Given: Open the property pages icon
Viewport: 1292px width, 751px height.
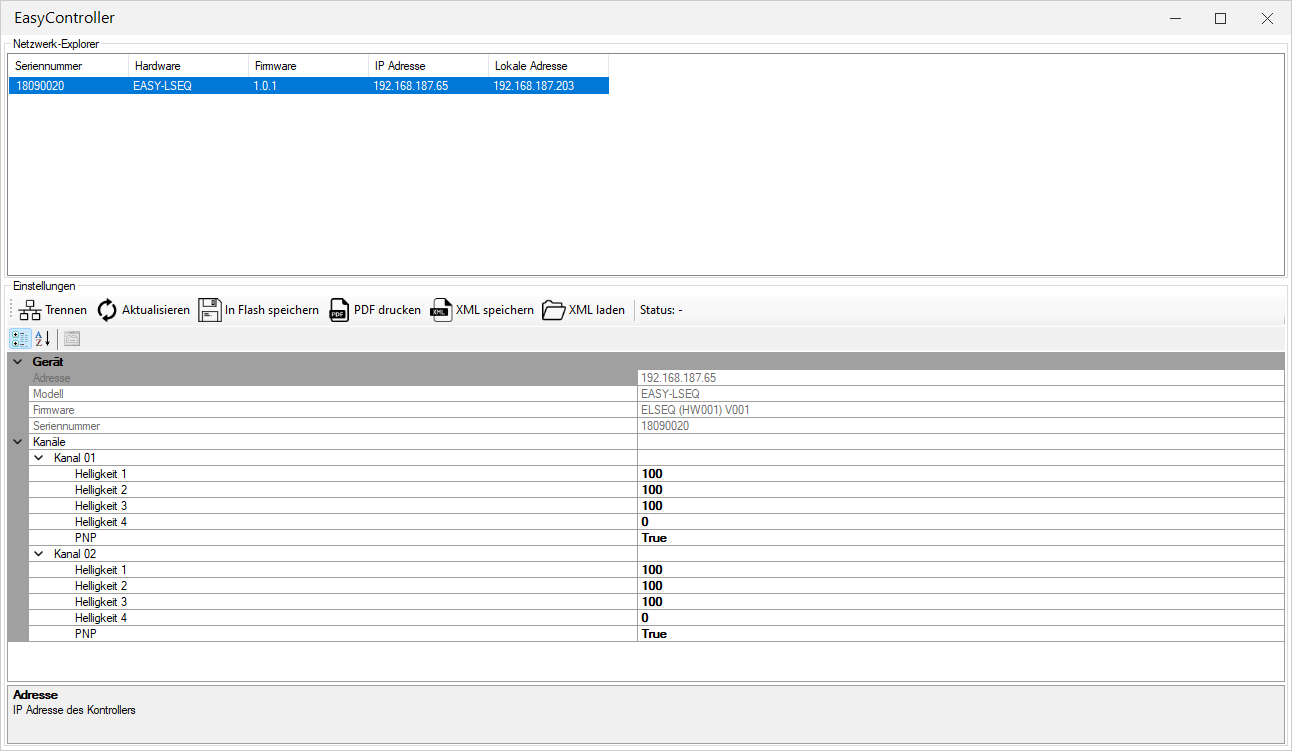Looking at the screenshot, I should [x=72, y=338].
